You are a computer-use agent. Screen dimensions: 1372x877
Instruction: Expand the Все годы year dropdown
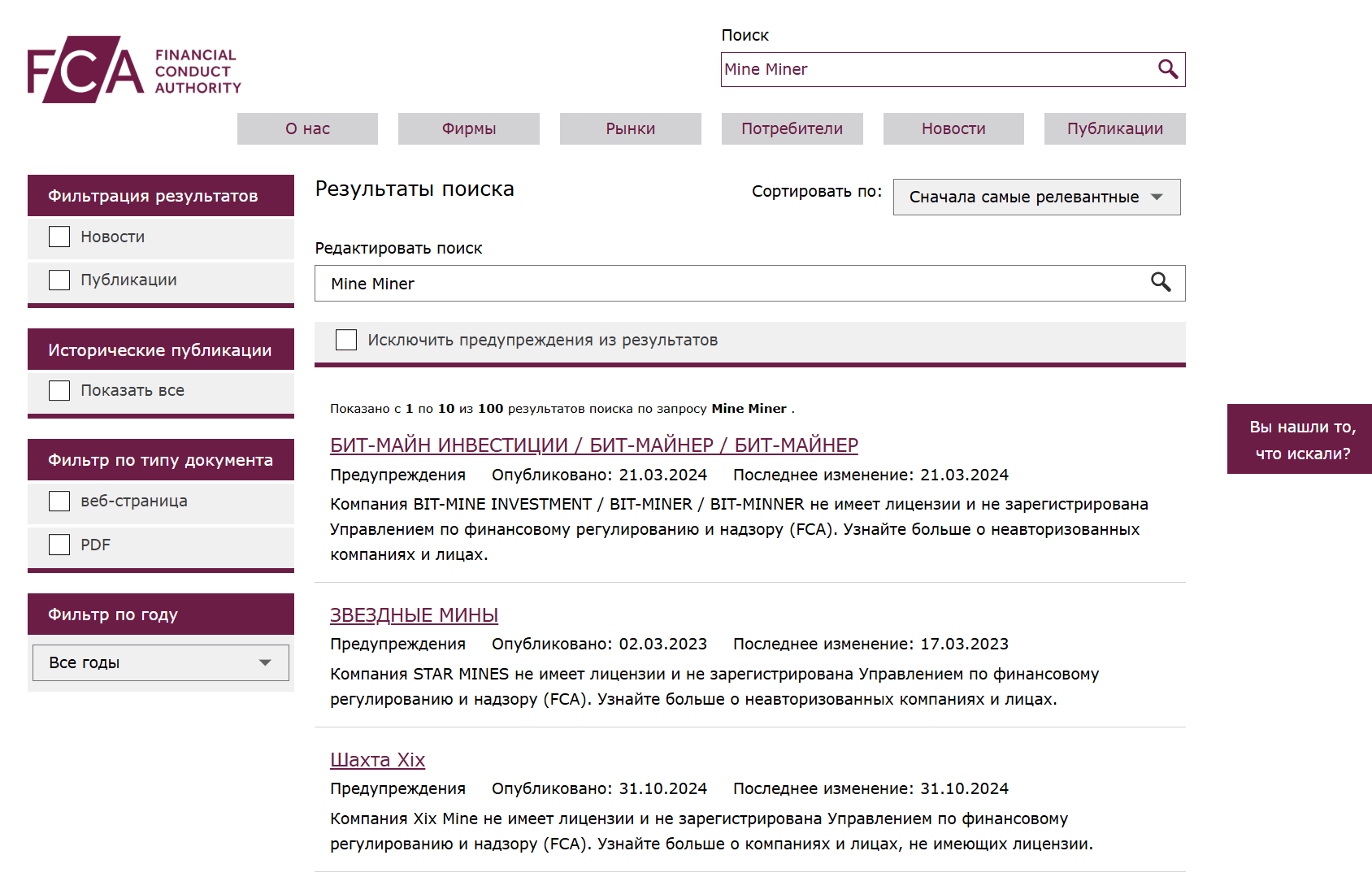(x=160, y=662)
